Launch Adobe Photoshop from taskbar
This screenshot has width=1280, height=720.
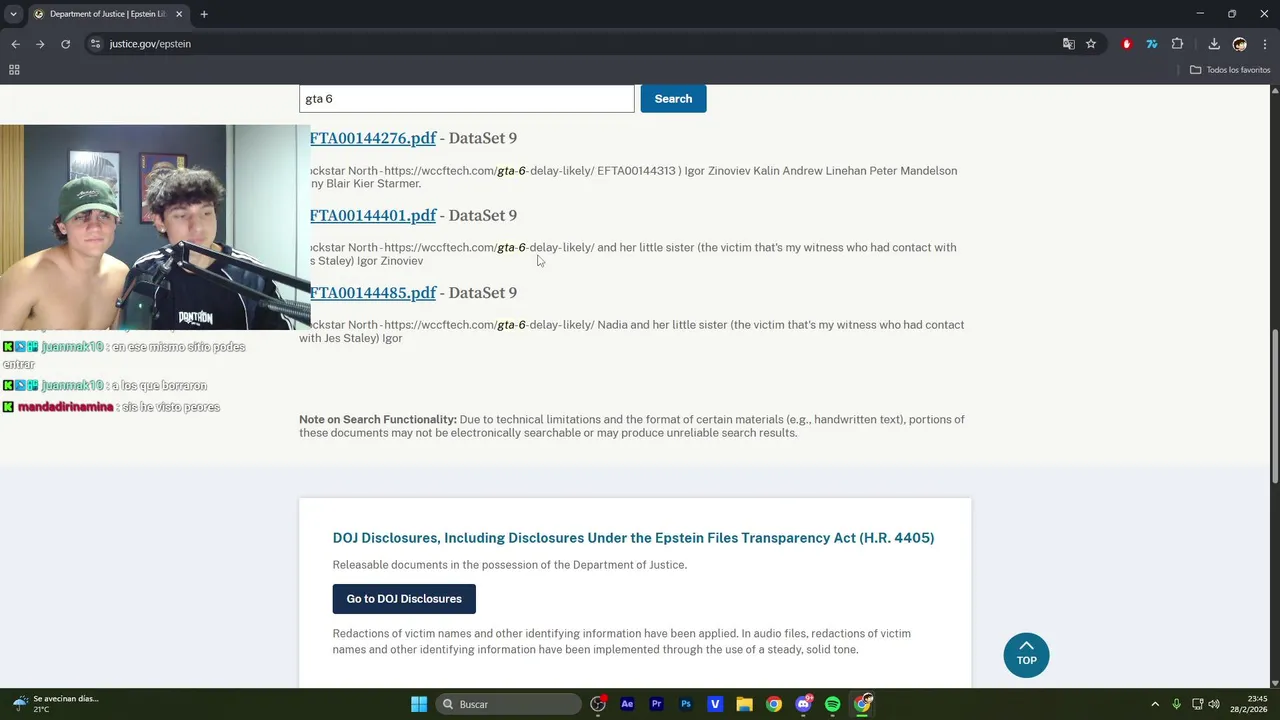(x=686, y=704)
